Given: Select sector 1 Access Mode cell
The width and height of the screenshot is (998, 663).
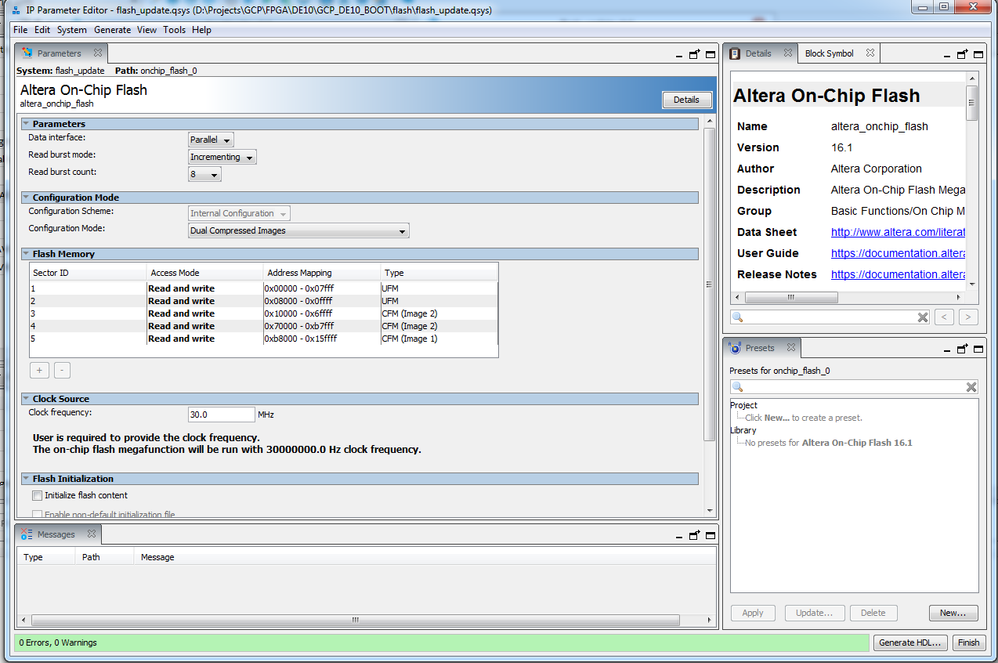Looking at the screenshot, I should click(x=205, y=288).
